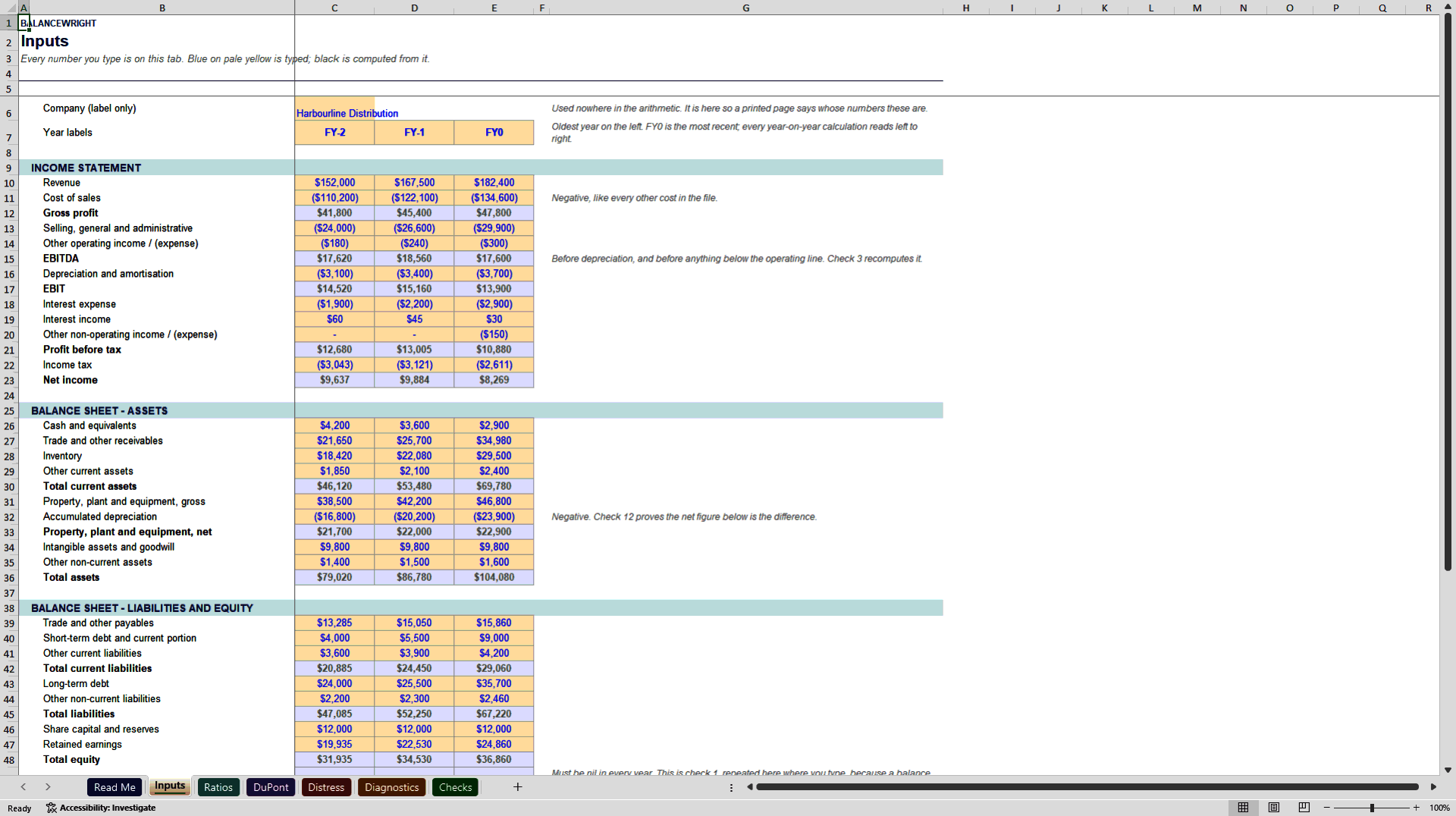Viewport: 1456px width, 816px height.
Task: Open the DuPont sheet tab
Action: tap(271, 787)
